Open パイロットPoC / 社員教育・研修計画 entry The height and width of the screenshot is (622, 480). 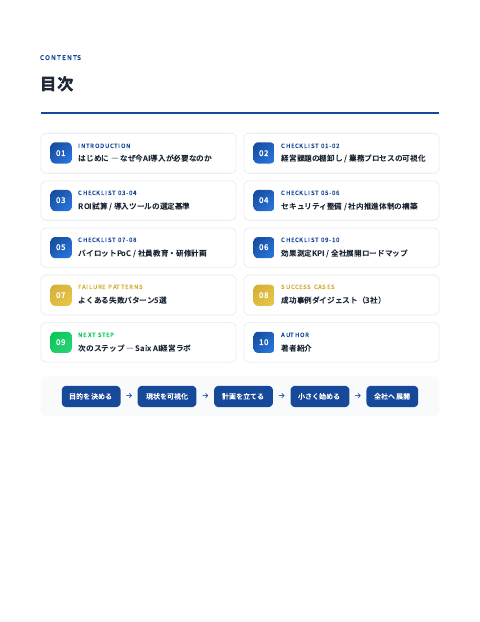tap(138, 248)
